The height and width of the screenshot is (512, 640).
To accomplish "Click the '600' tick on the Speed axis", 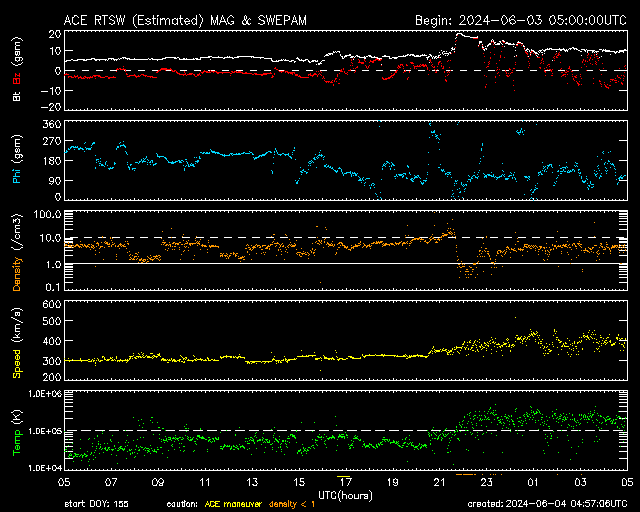I will click(52, 304).
